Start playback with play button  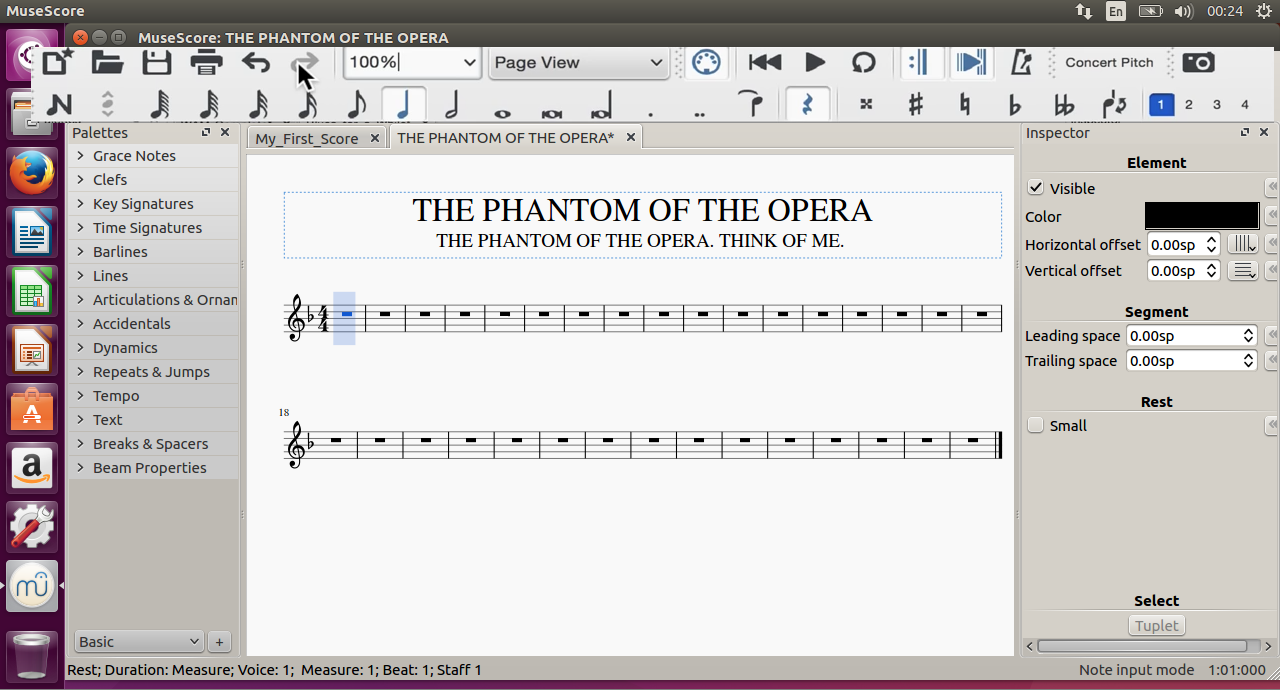(x=815, y=62)
